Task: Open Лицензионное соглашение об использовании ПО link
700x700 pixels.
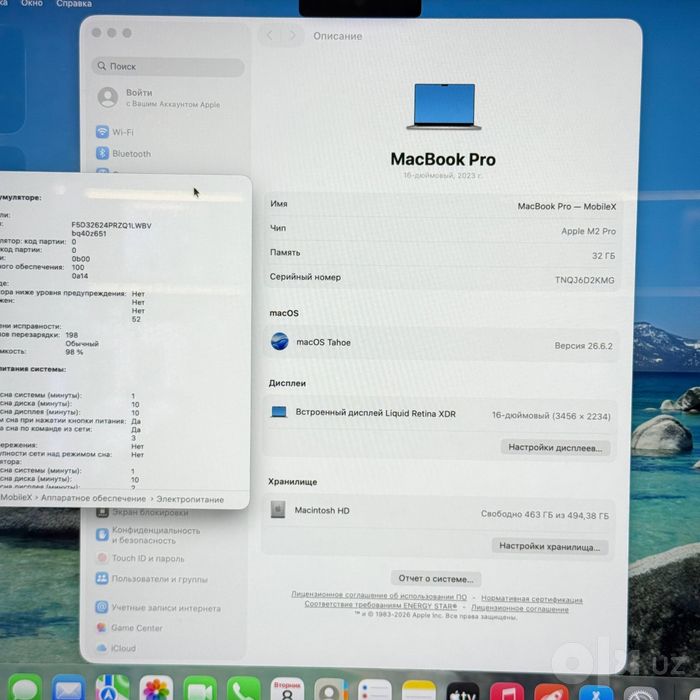Action: (379, 596)
